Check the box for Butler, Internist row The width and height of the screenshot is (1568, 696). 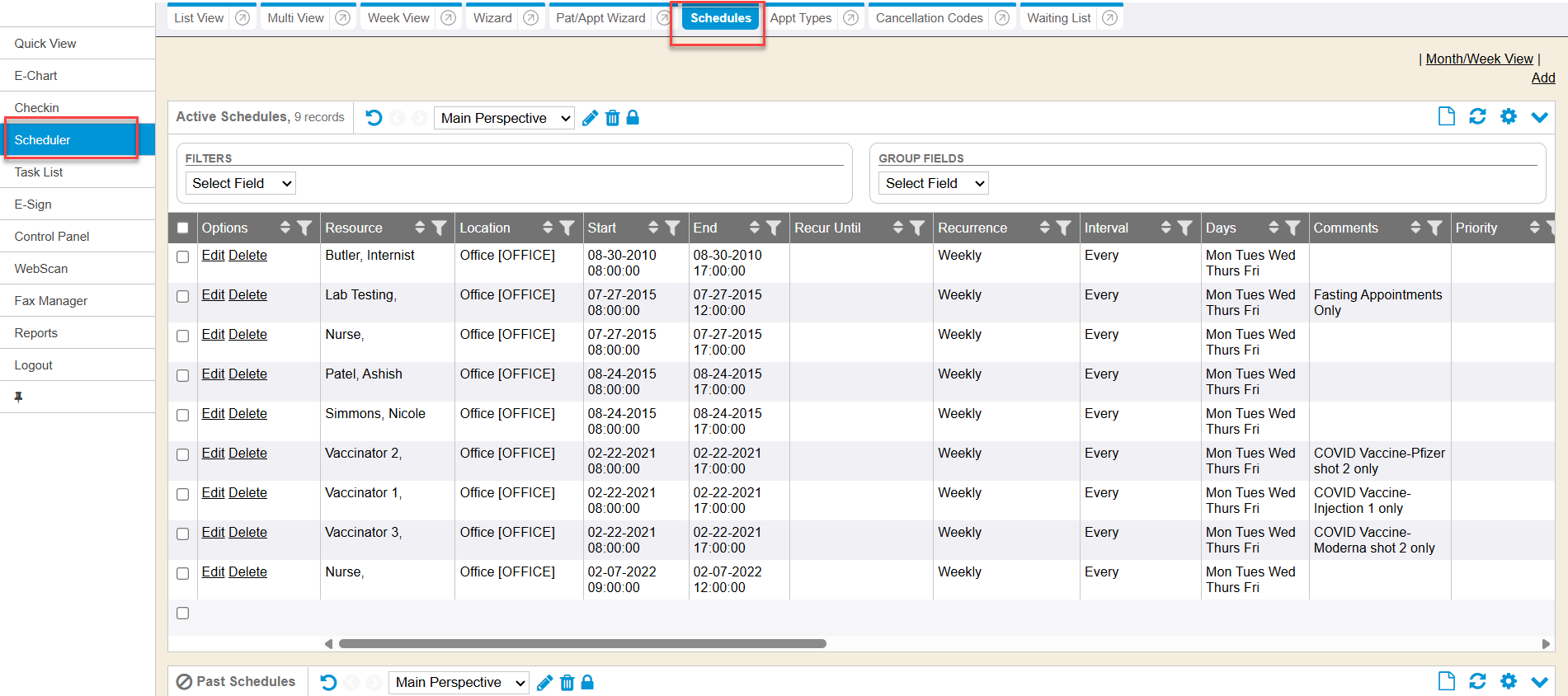183,256
